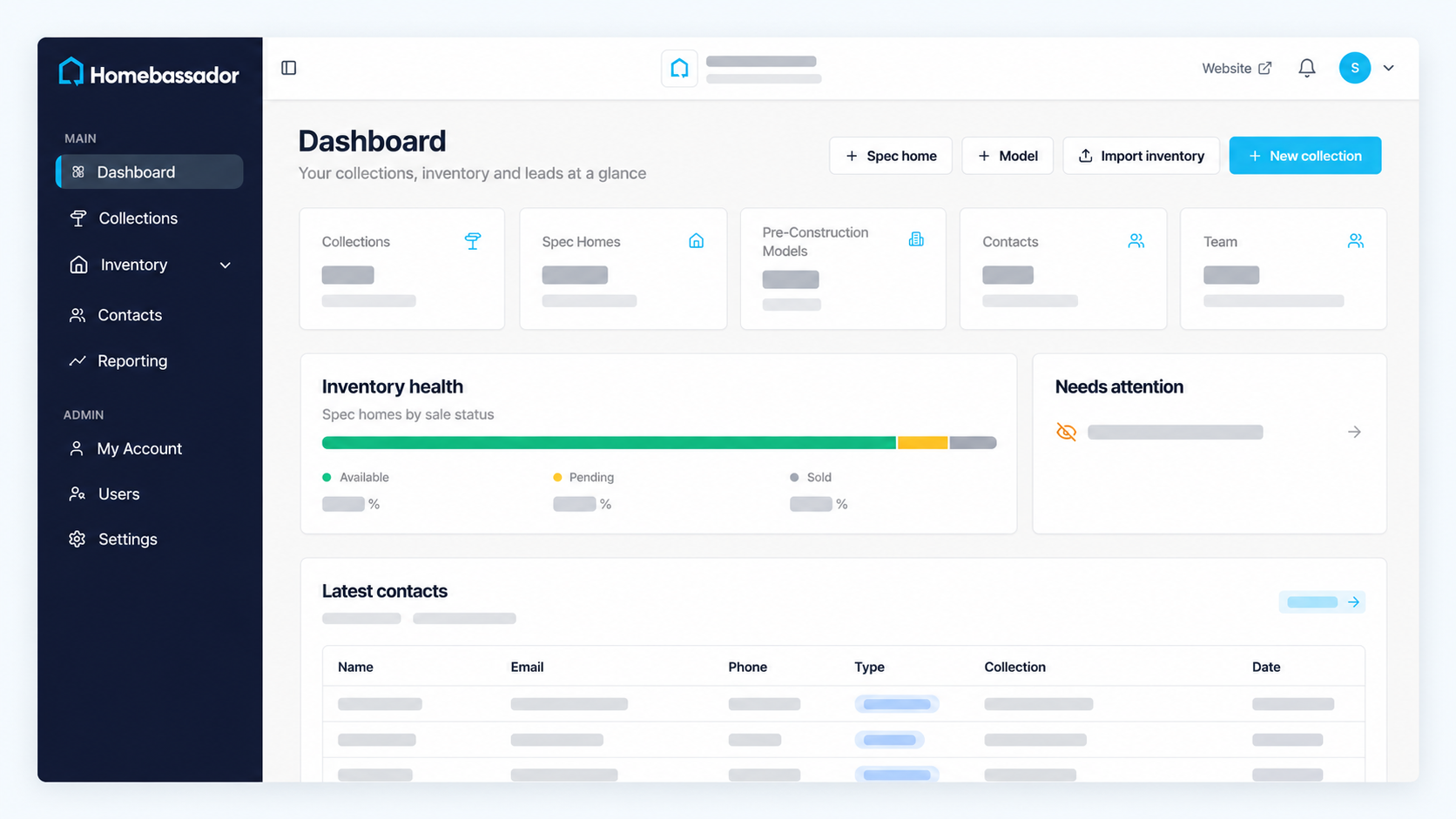Click the Collections card signpost icon
1456x819 pixels.
(473, 241)
